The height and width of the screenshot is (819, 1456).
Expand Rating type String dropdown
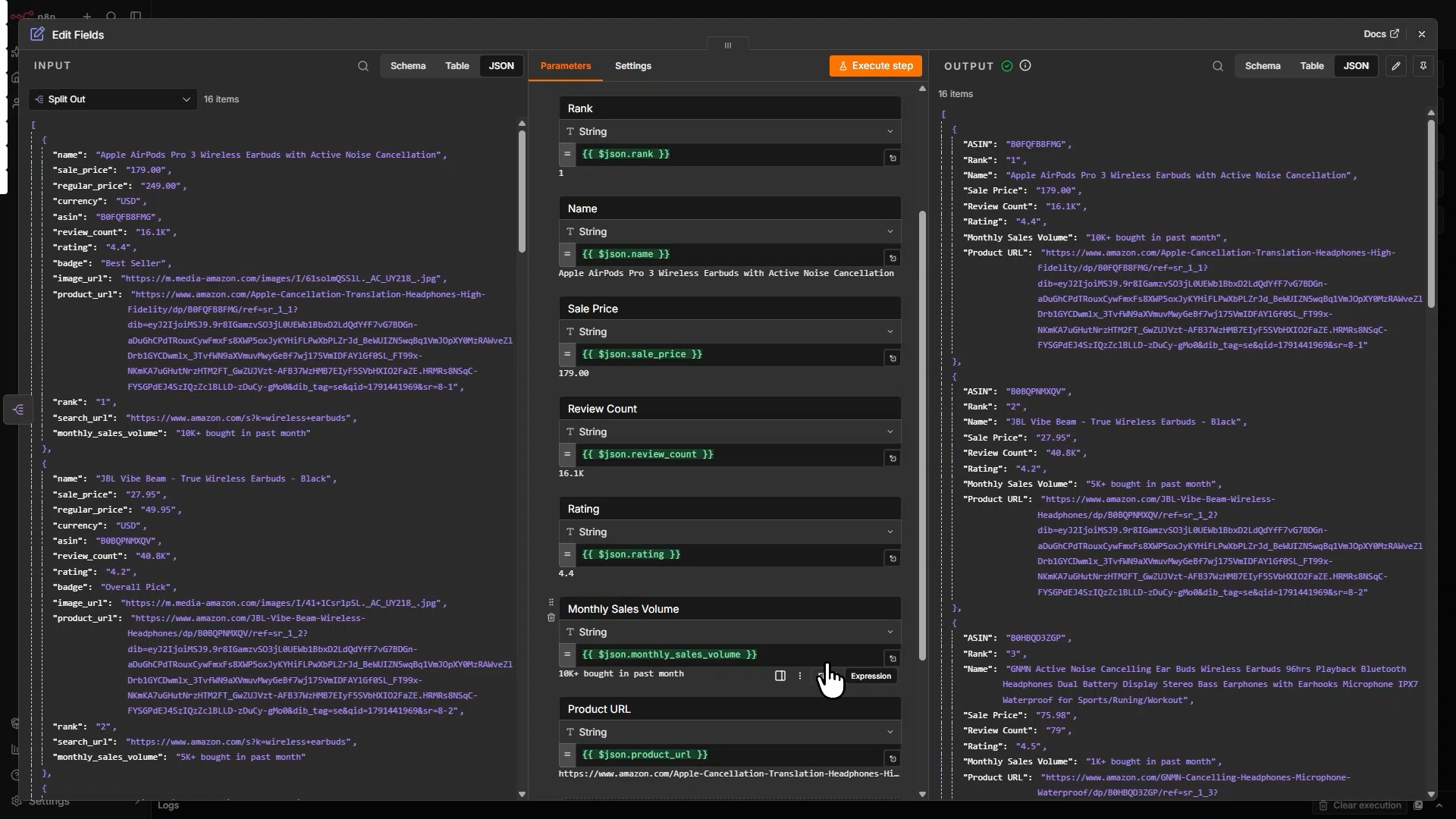(x=730, y=532)
